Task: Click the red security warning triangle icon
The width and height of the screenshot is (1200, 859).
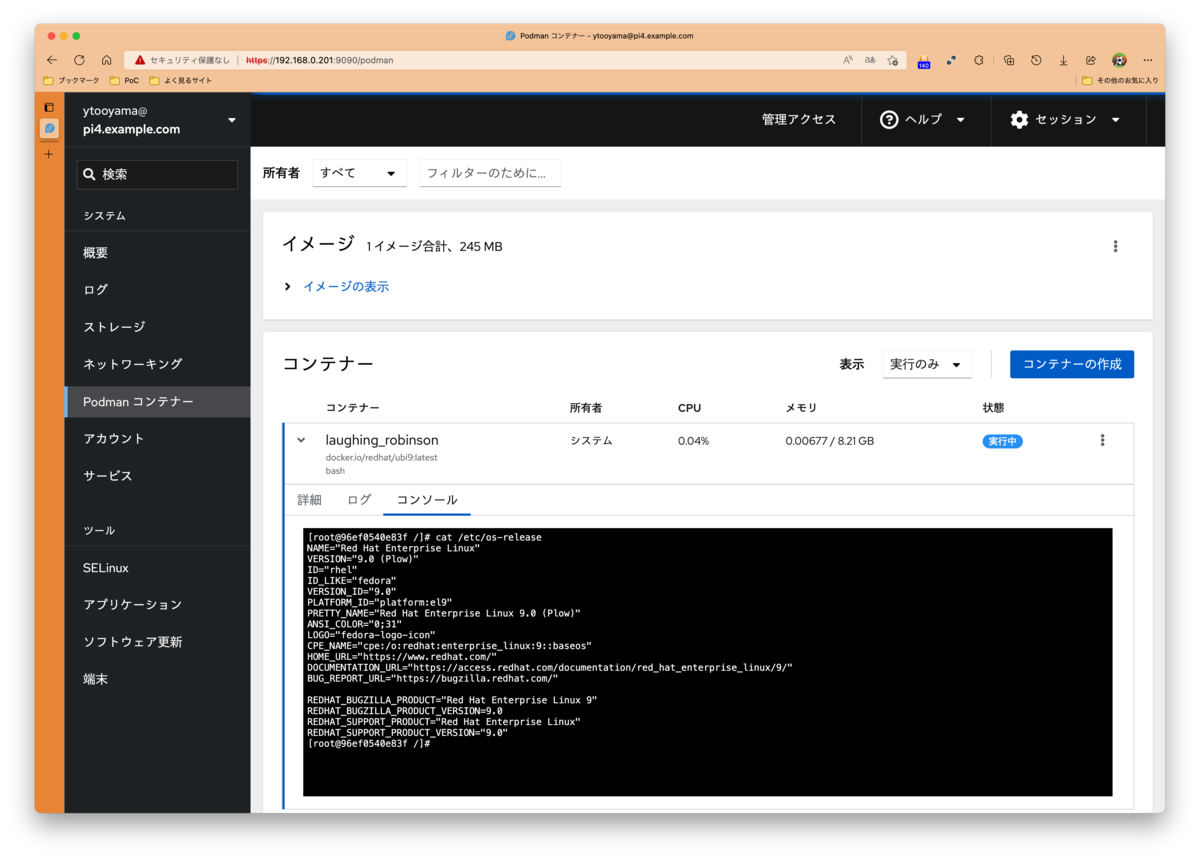Action: 140,60
